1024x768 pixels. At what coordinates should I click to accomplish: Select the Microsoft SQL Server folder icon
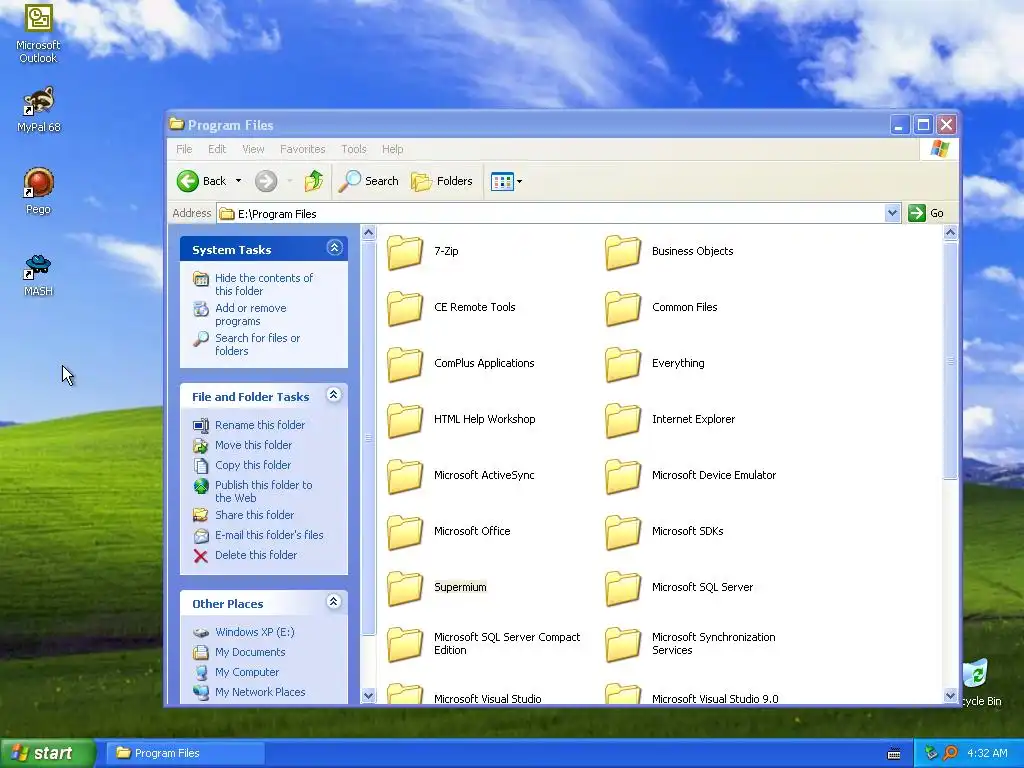[622, 588]
